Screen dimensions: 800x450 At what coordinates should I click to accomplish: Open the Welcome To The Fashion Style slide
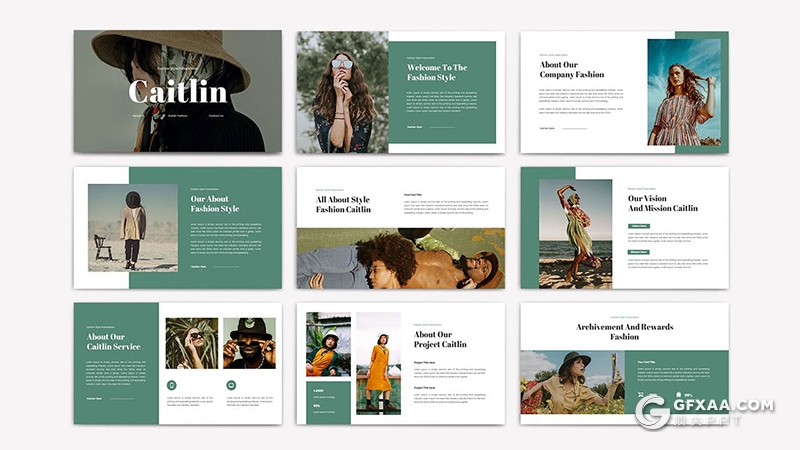pos(400,91)
